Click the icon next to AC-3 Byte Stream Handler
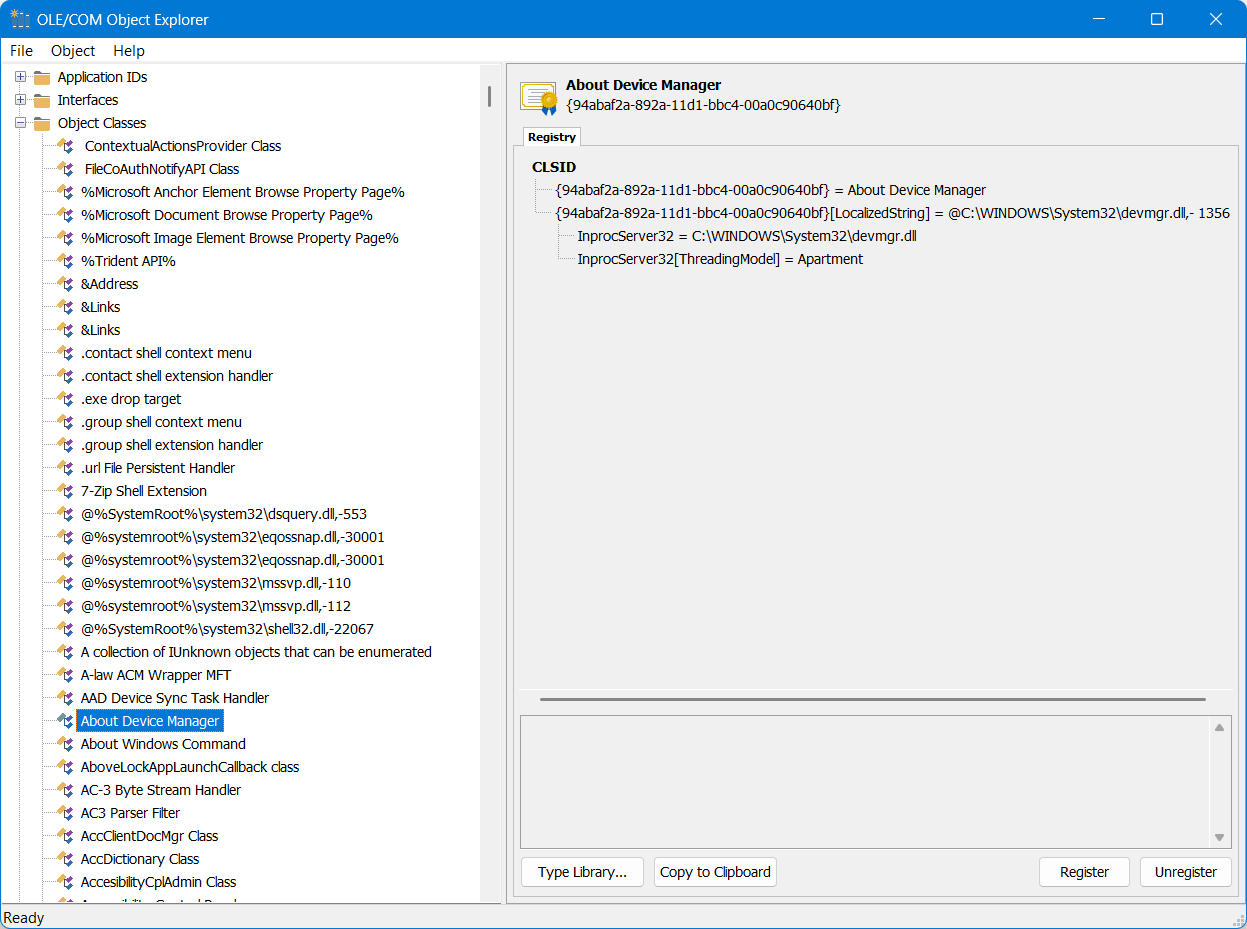The height and width of the screenshot is (929, 1247). [x=65, y=790]
